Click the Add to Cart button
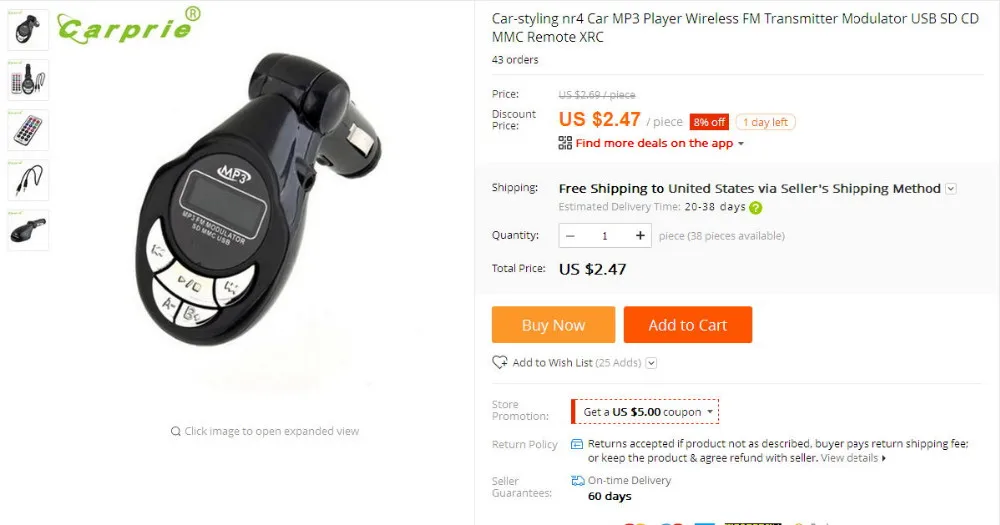This screenshot has height=525, width=1000. coord(688,325)
